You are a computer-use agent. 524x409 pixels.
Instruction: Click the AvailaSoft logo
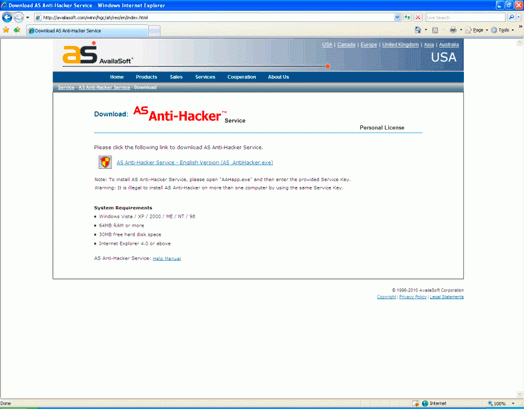(x=97, y=53)
